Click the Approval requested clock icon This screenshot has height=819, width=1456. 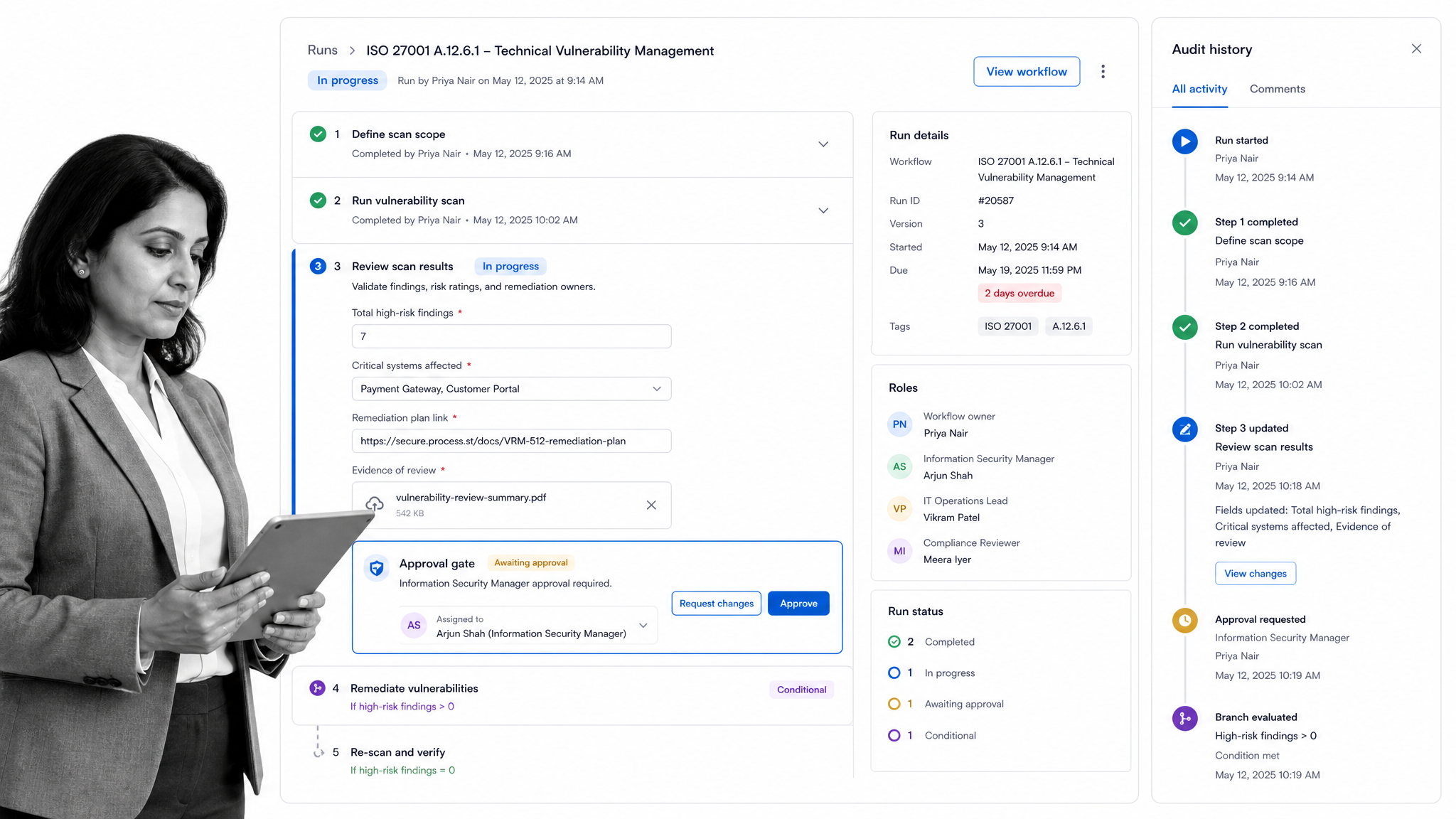[1184, 621]
